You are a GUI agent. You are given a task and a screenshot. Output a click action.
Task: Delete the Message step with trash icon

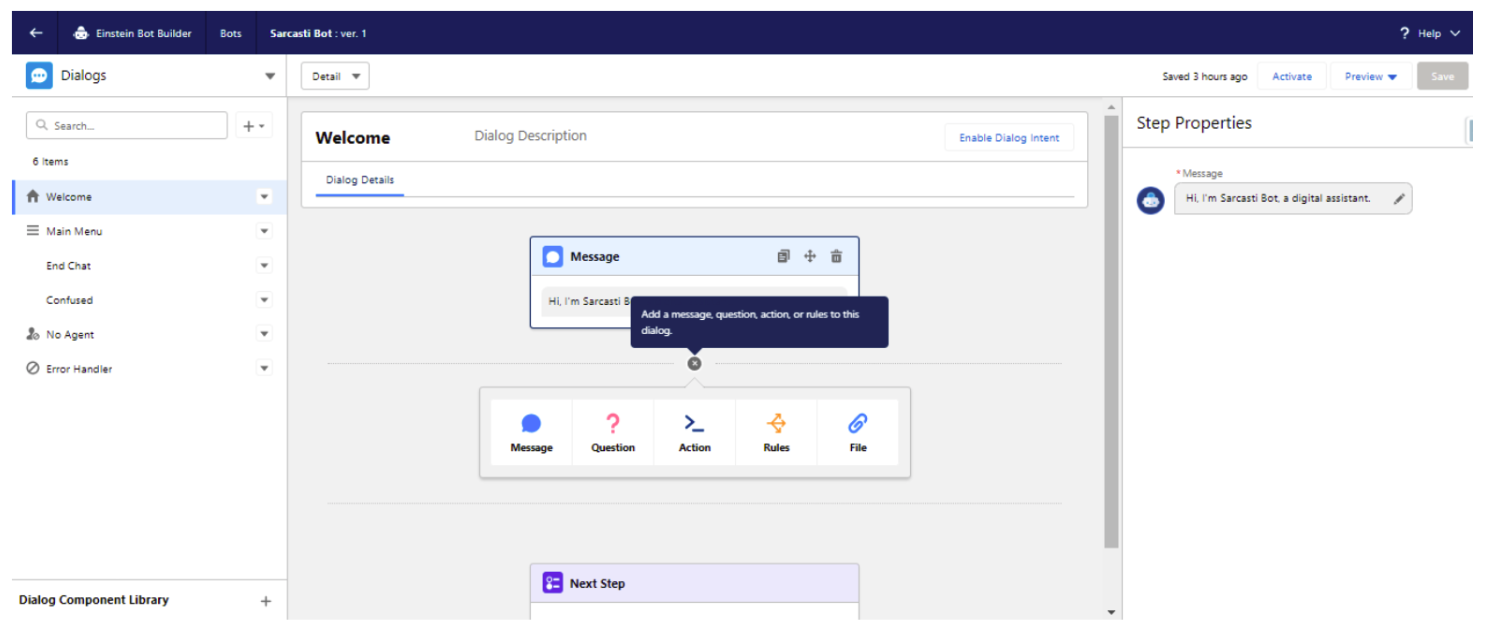[836, 257]
